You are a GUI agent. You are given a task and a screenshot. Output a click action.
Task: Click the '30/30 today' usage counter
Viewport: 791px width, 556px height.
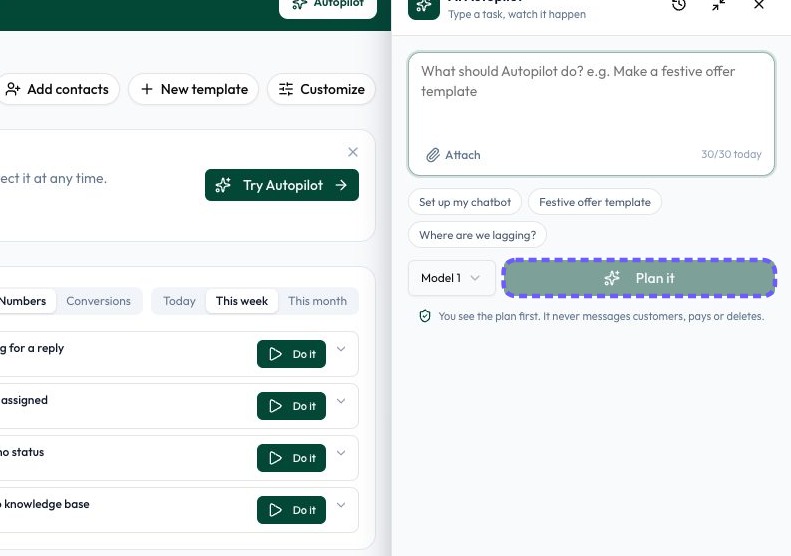(731, 154)
